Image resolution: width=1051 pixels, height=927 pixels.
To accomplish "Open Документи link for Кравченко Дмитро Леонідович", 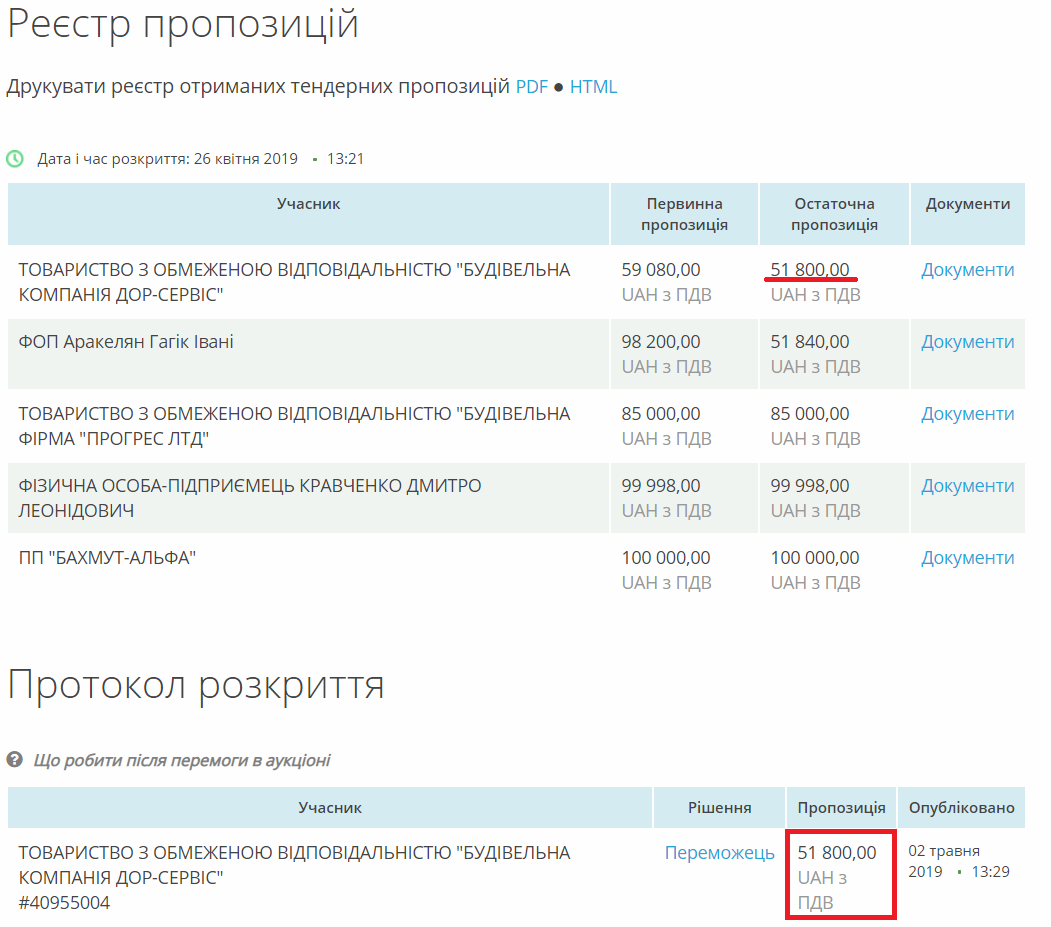I will (x=967, y=486).
